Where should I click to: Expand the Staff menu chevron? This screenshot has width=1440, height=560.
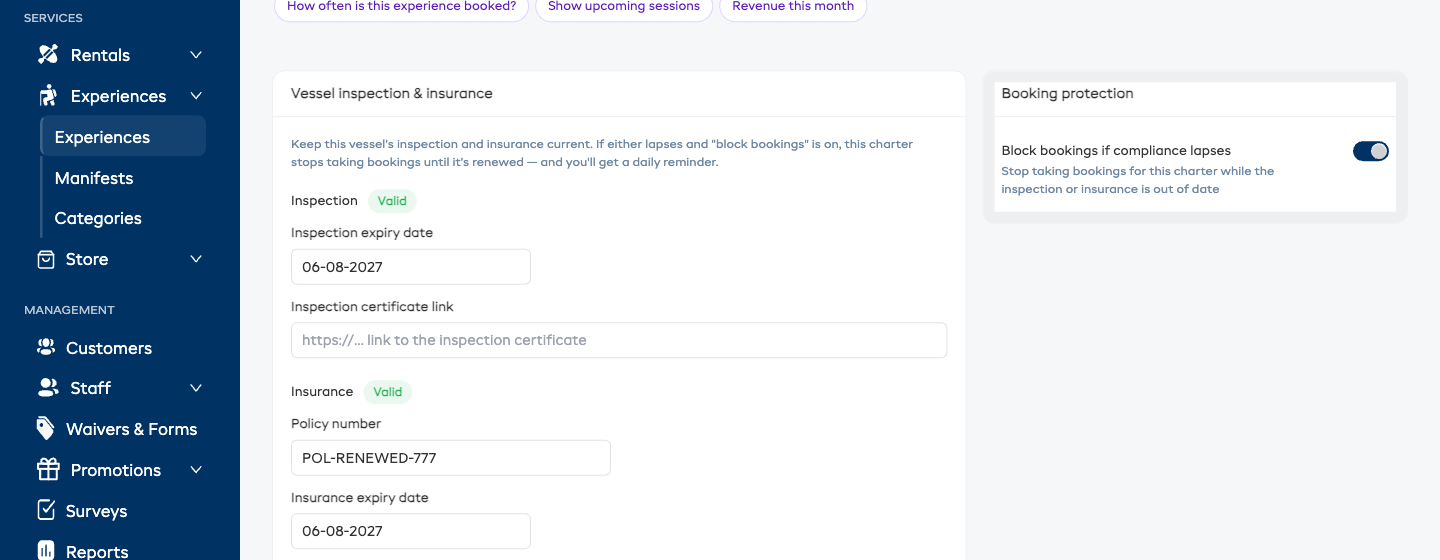pos(196,388)
